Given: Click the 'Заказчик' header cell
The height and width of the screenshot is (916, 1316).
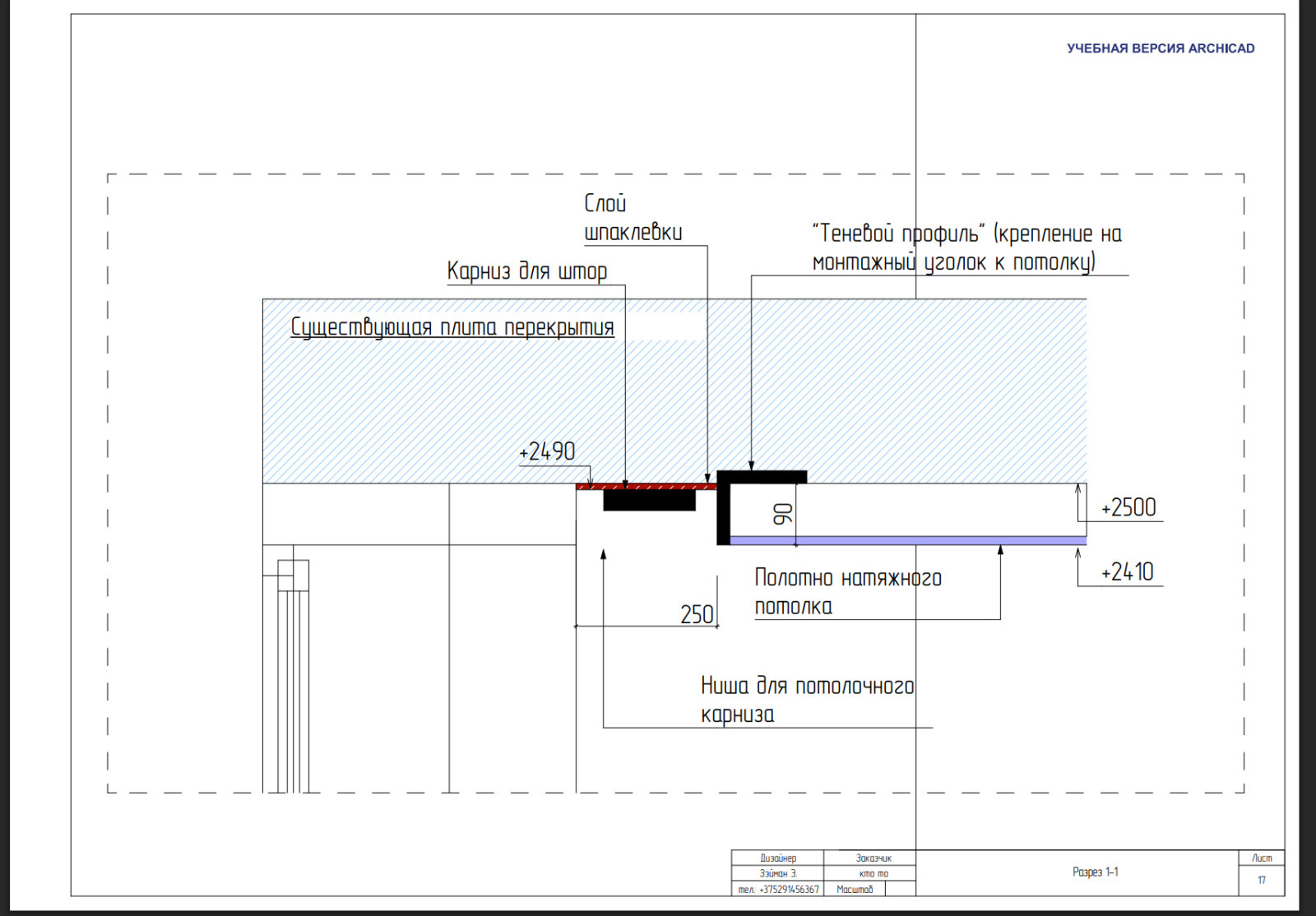Looking at the screenshot, I should tap(873, 858).
